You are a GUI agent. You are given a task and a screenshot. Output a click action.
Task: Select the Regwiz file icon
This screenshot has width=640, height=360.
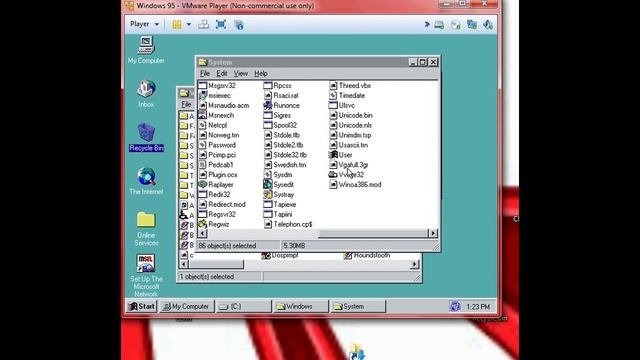pyautogui.click(x=202, y=224)
